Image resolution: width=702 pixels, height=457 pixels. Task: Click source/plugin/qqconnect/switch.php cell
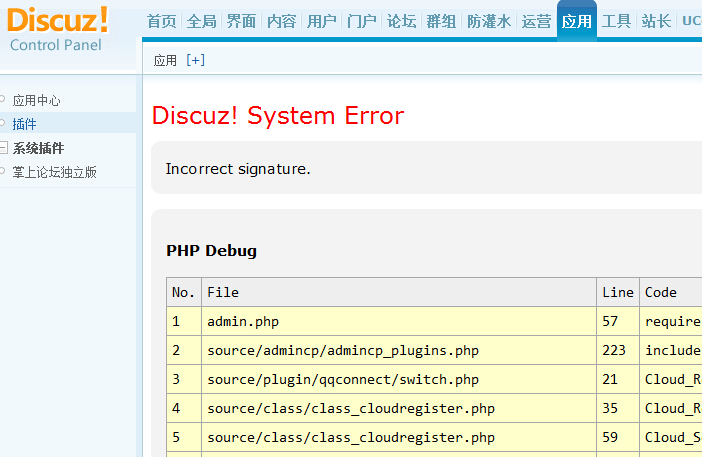point(399,380)
